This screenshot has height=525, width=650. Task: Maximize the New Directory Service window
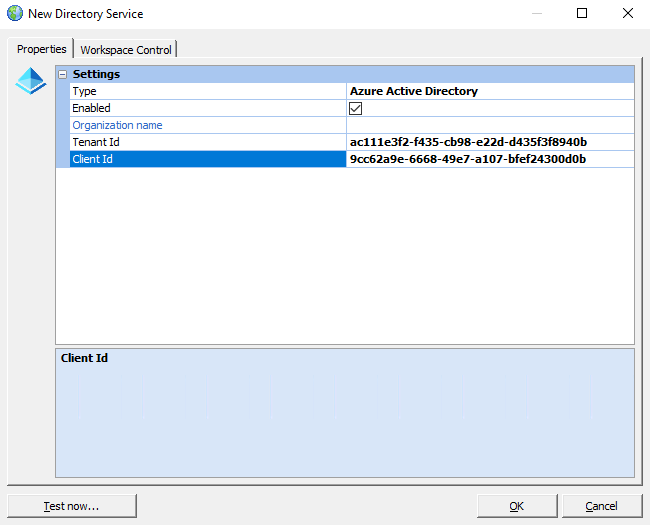tap(582, 14)
